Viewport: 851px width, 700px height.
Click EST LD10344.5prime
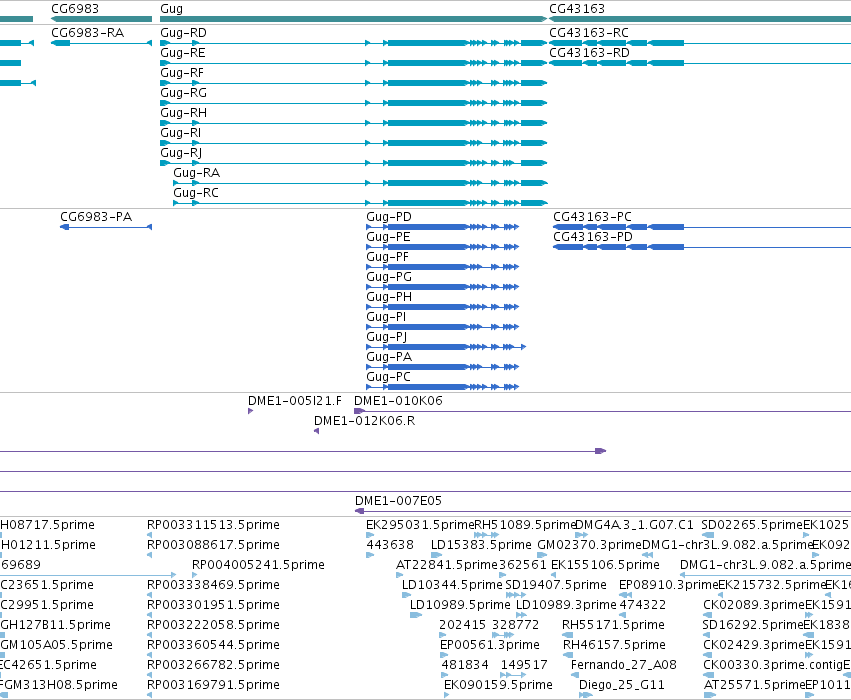452,585
